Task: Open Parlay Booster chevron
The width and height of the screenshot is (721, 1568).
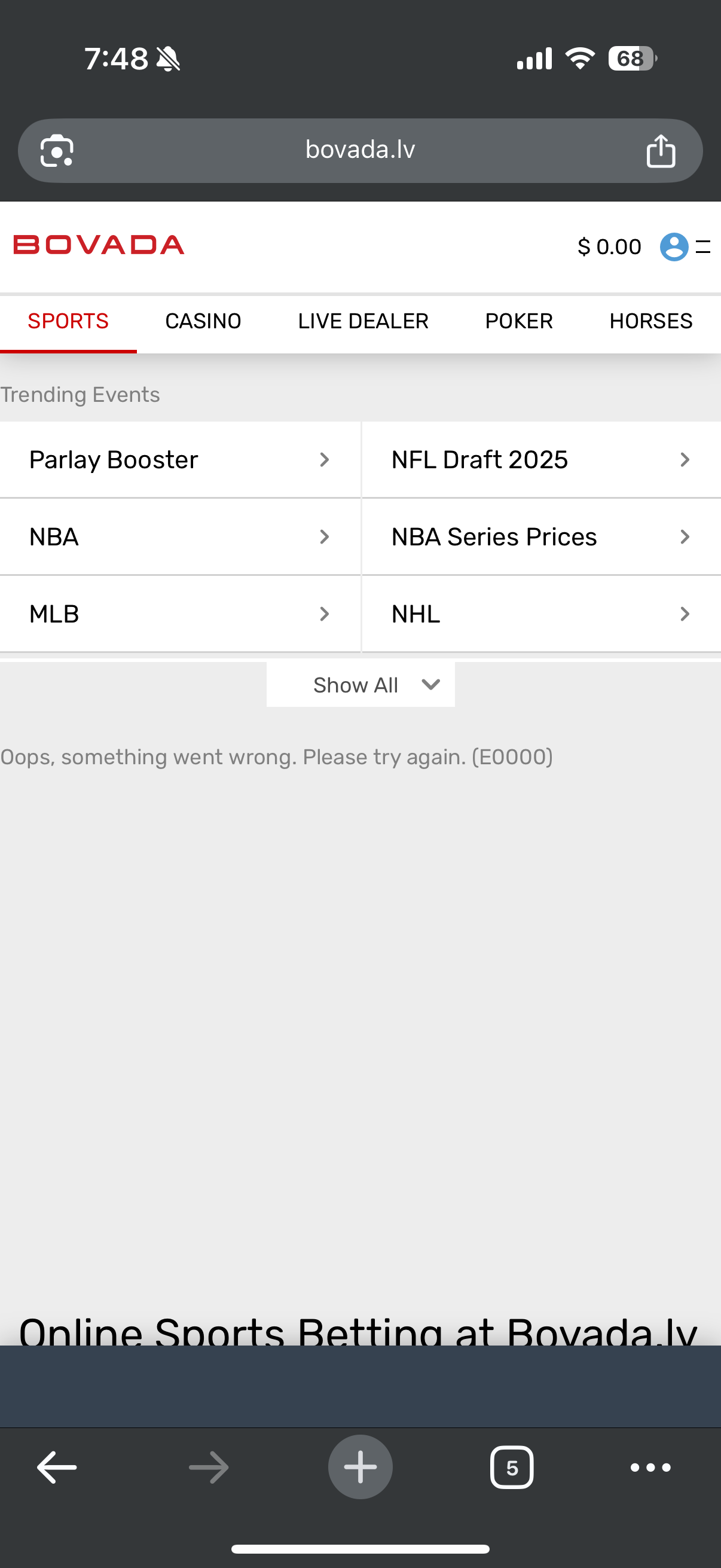Action: pos(323,459)
